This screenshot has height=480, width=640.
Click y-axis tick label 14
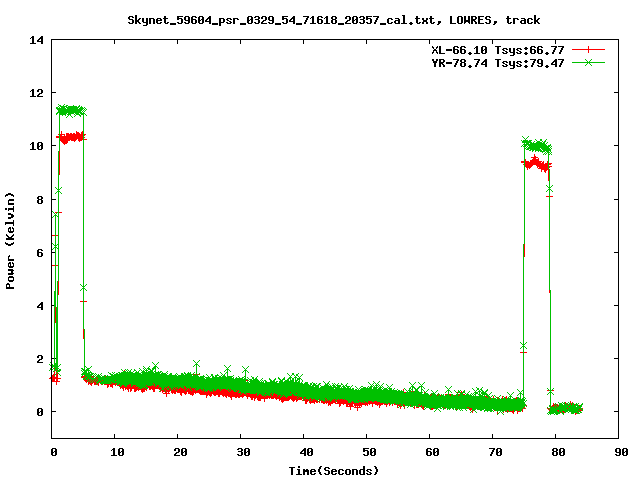tap(37, 40)
